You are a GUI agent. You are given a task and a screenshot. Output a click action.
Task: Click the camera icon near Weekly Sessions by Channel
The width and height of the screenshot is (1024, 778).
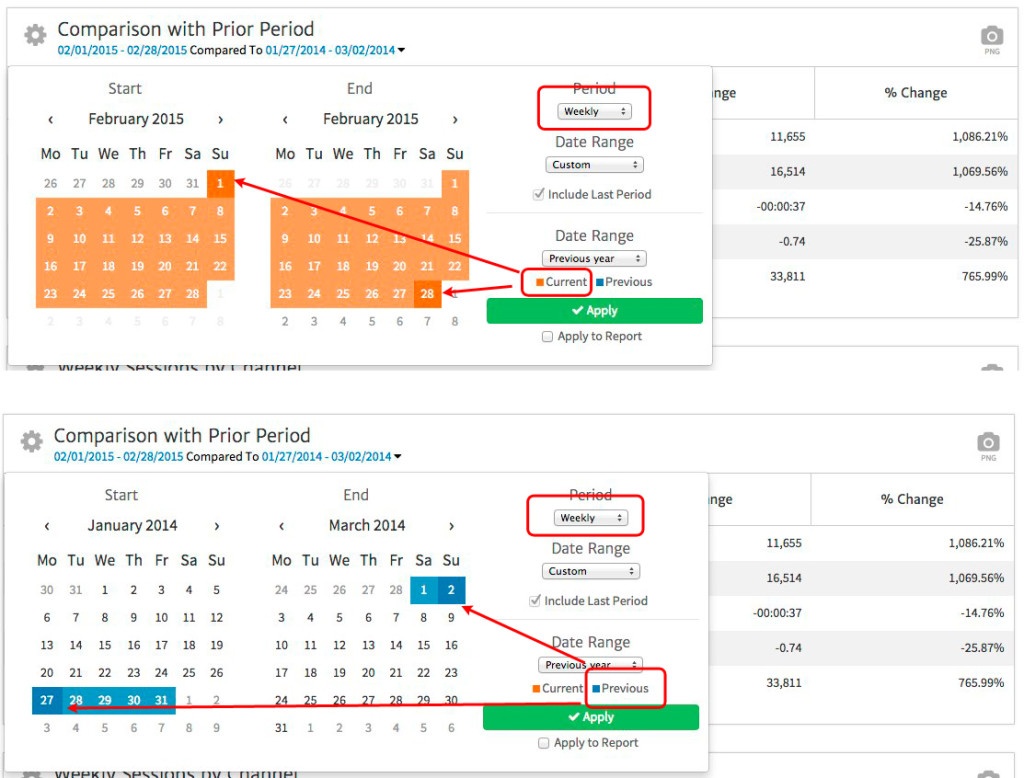(x=990, y=369)
